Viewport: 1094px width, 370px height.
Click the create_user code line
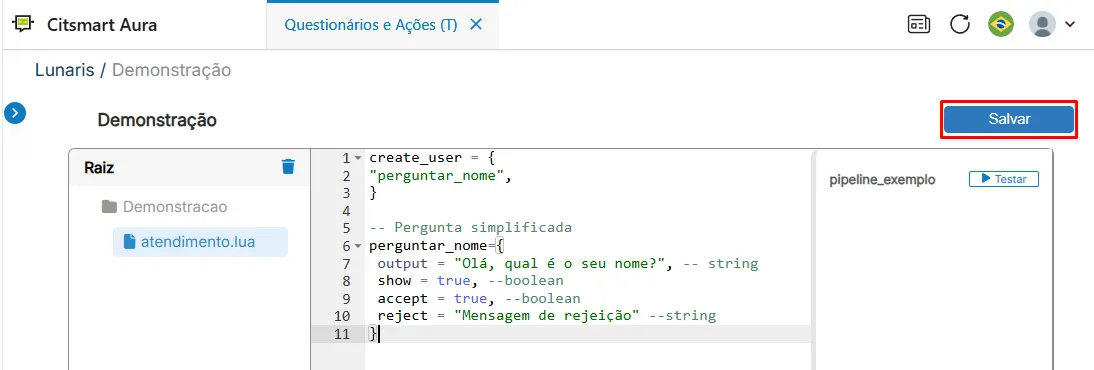tap(433, 158)
